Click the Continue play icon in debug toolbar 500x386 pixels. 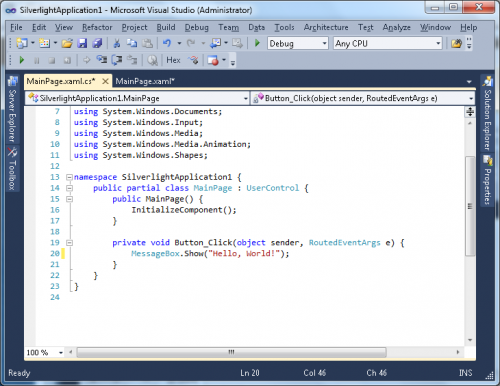(x=22, y=60)
